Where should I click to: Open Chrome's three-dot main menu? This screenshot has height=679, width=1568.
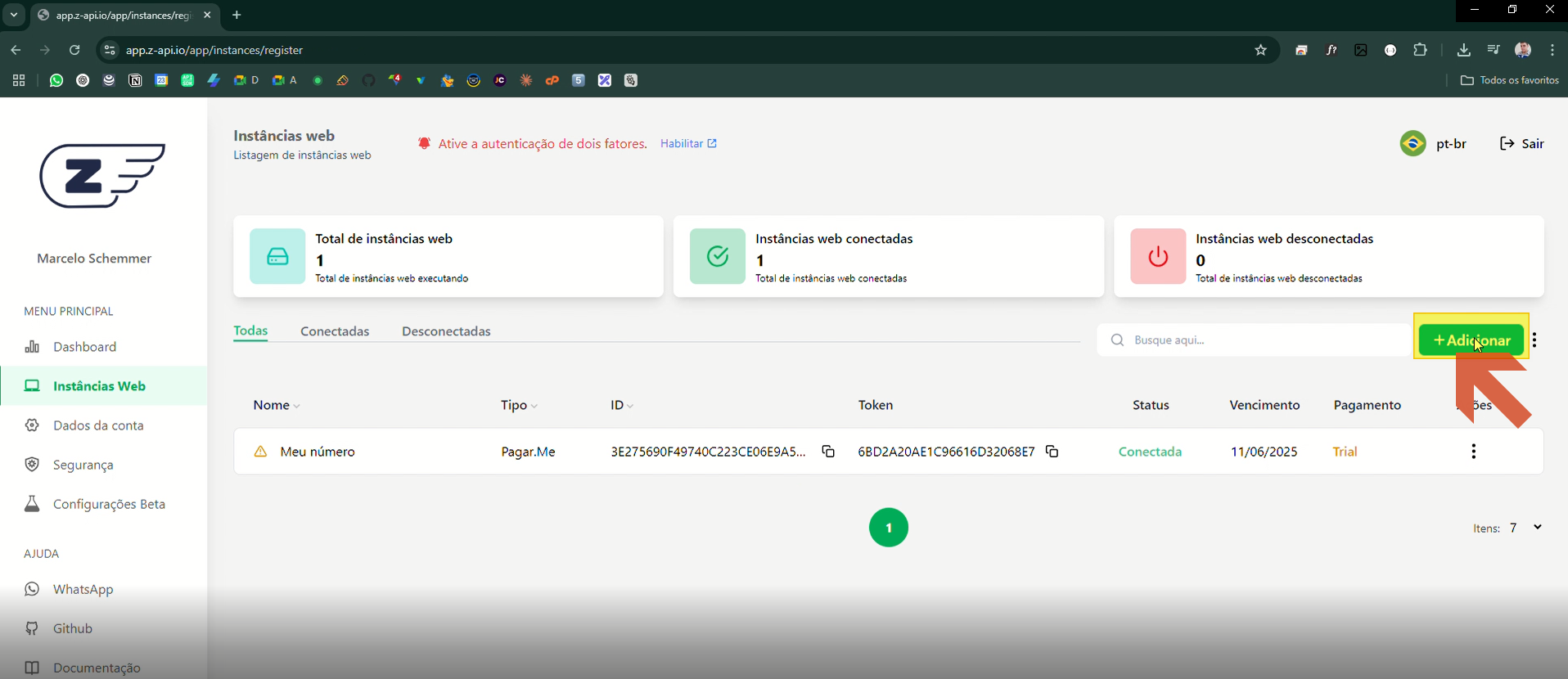(x=1552, y=50)
